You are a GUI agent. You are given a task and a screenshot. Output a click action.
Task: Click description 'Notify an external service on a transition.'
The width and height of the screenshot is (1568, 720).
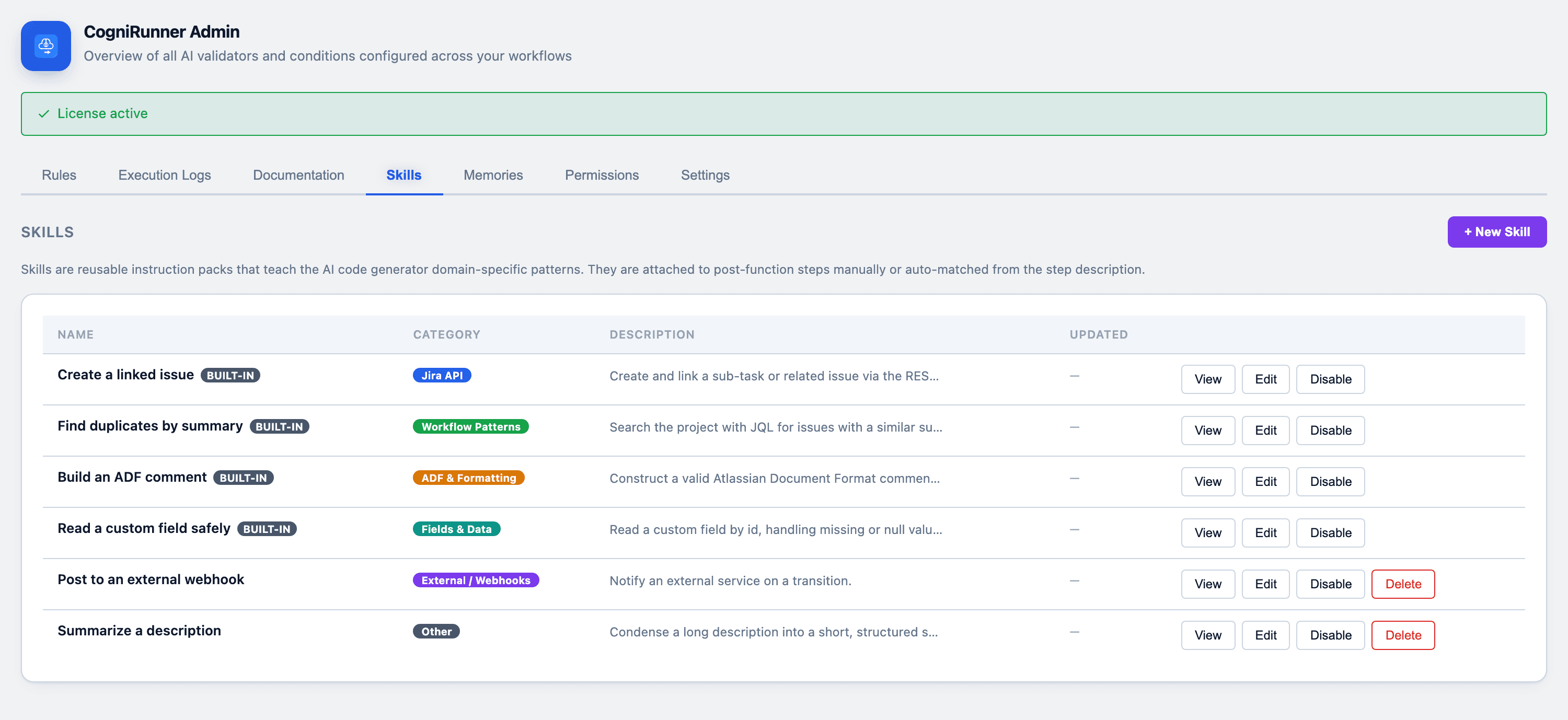731,580
